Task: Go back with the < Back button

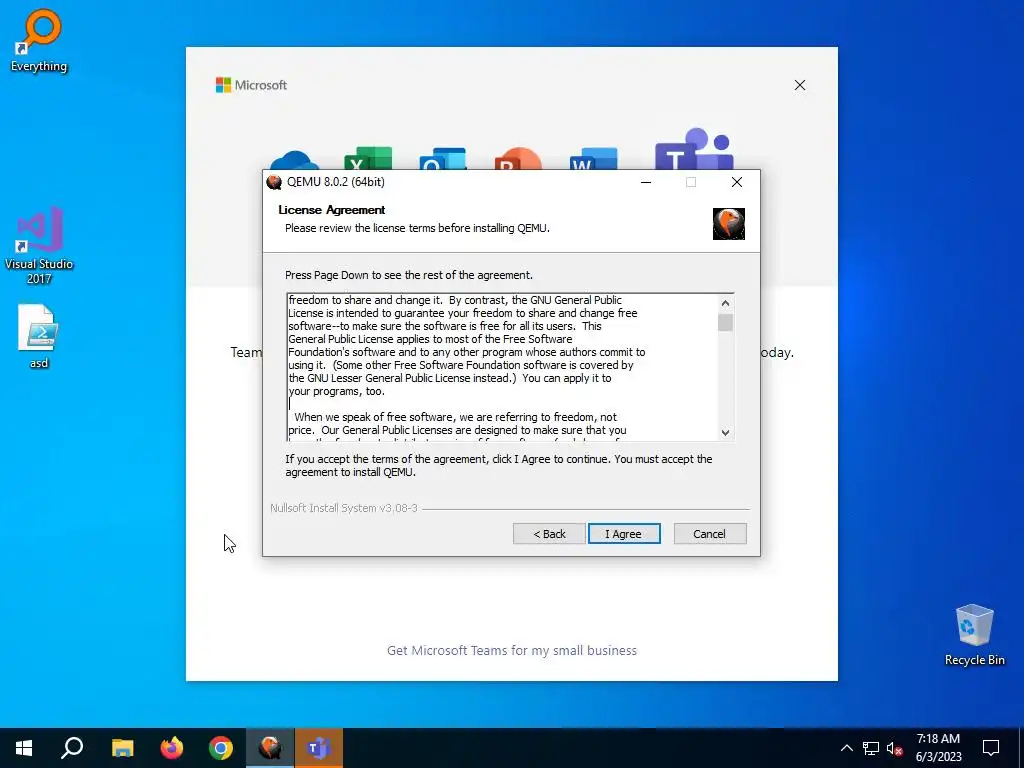Action: (x=549, y=534)
